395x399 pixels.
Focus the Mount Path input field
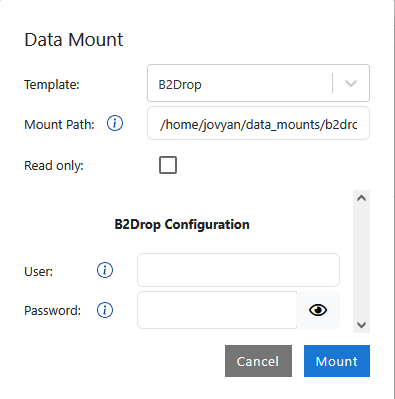[x=258, y=123]
